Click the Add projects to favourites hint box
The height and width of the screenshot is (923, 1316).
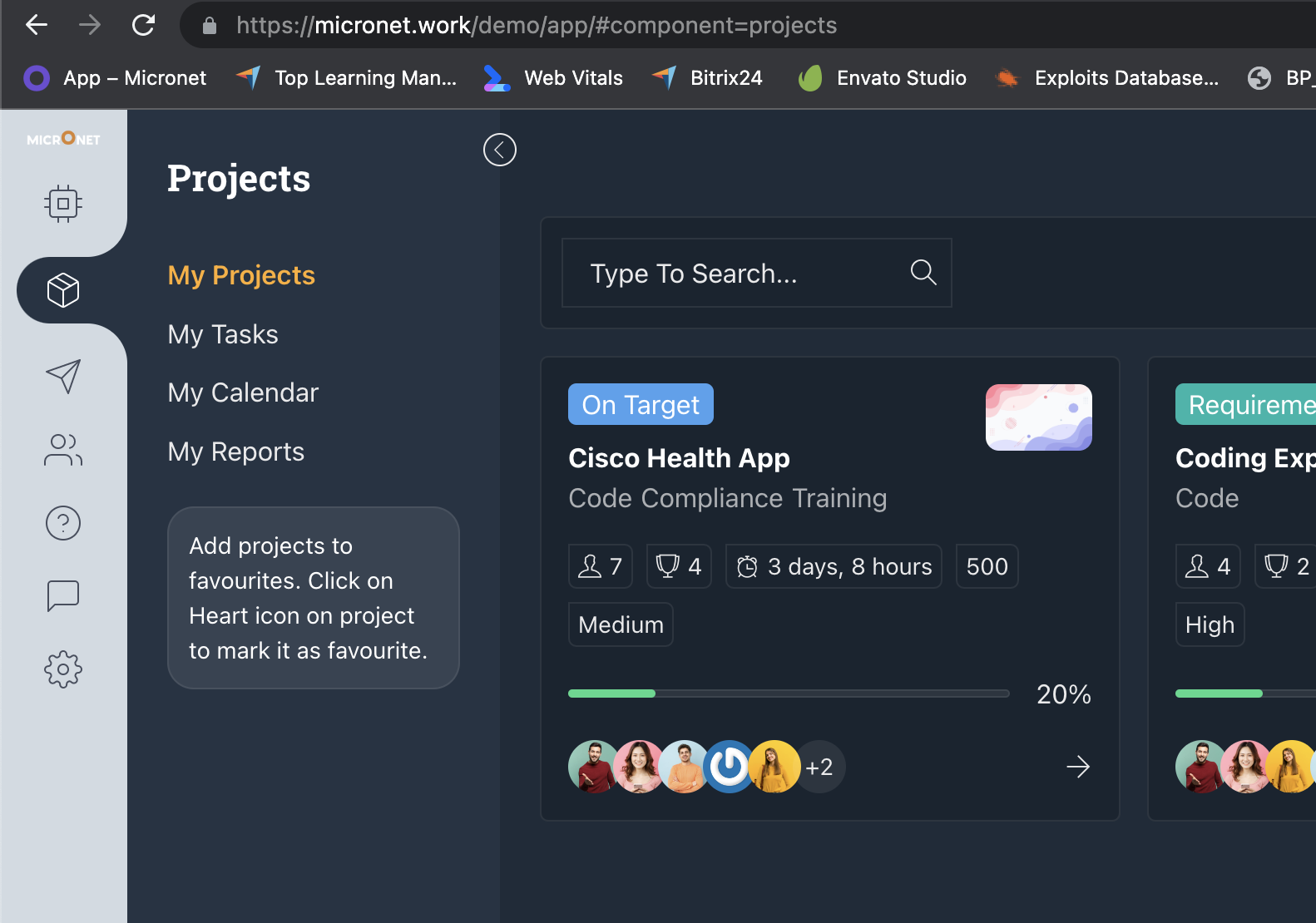pos(314,598)
